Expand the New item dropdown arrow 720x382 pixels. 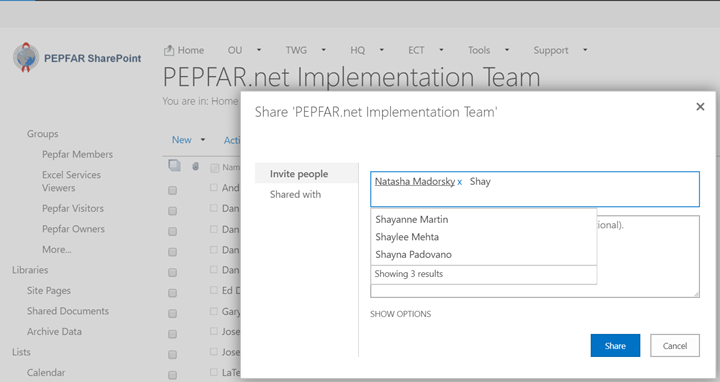point(202,140)
